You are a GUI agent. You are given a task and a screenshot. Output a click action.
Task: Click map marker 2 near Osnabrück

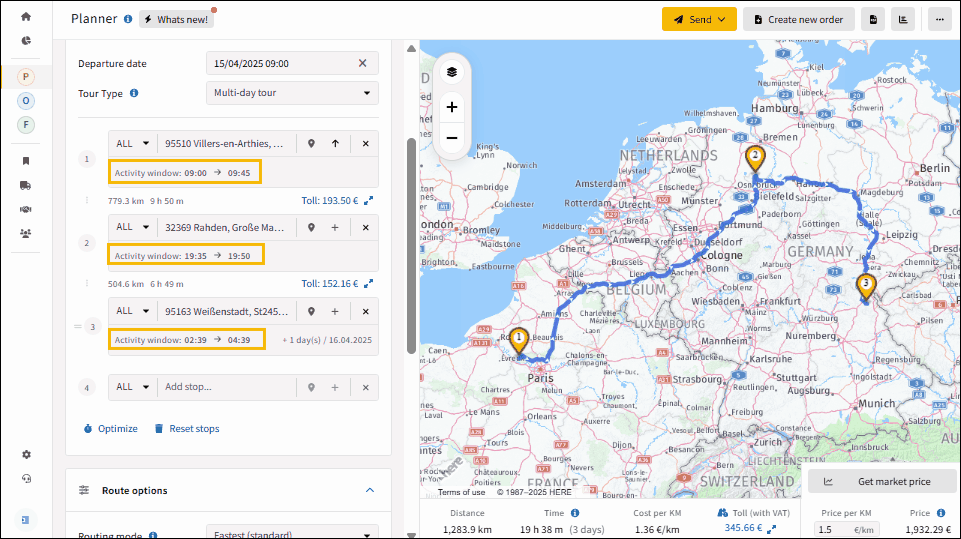pos(755,159)
